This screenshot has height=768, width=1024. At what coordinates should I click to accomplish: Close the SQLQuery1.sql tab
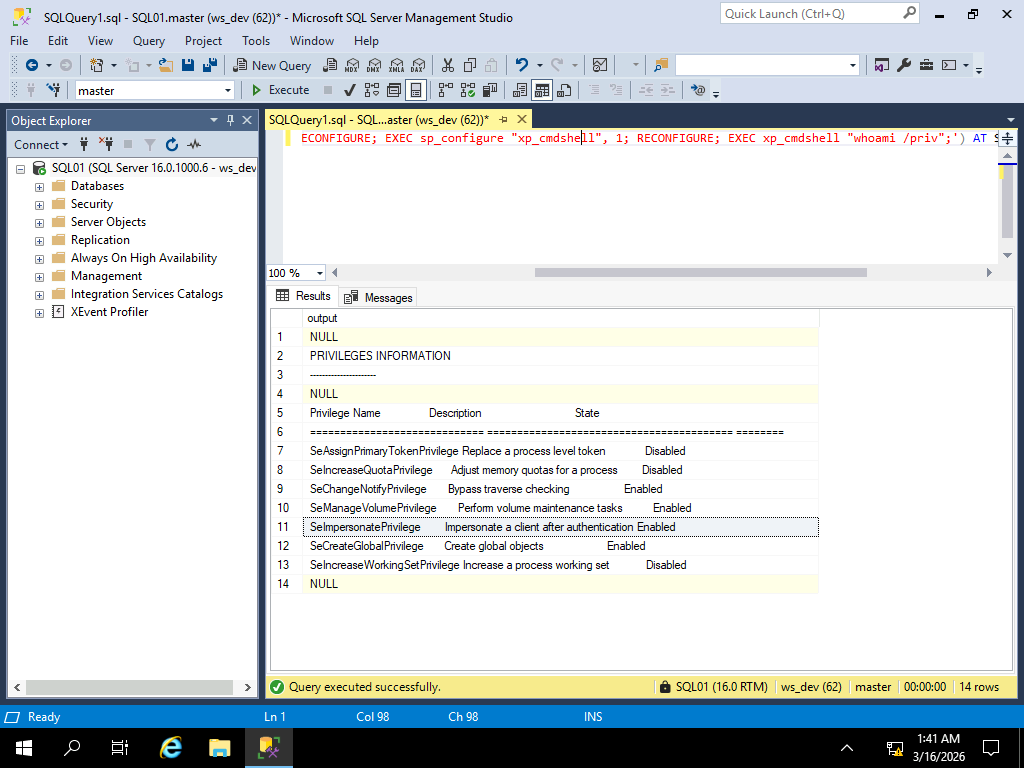(522, 119)
